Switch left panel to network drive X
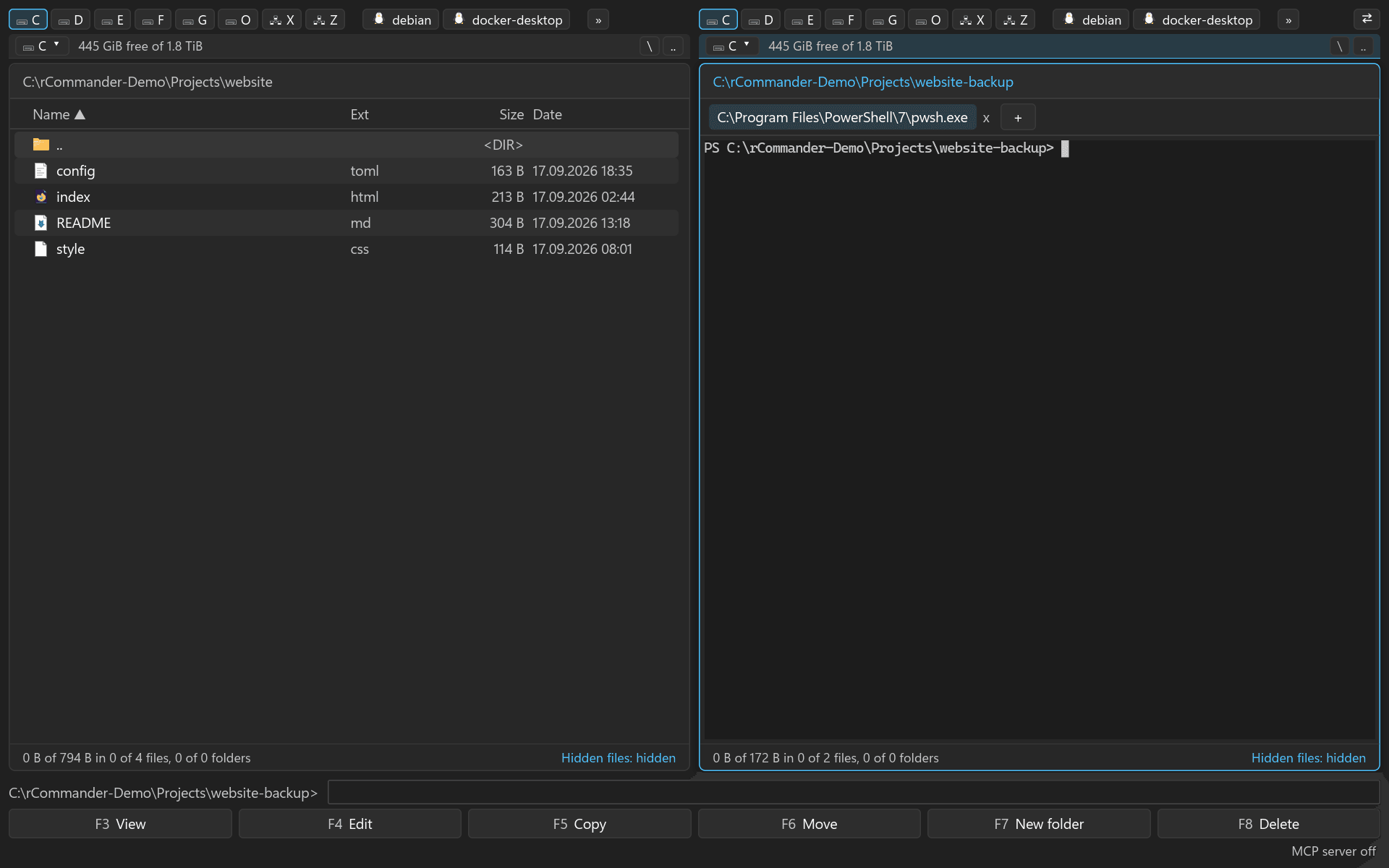Image resolution: width=1389 pixels, height=868 pixels. (x=281, y=20)
